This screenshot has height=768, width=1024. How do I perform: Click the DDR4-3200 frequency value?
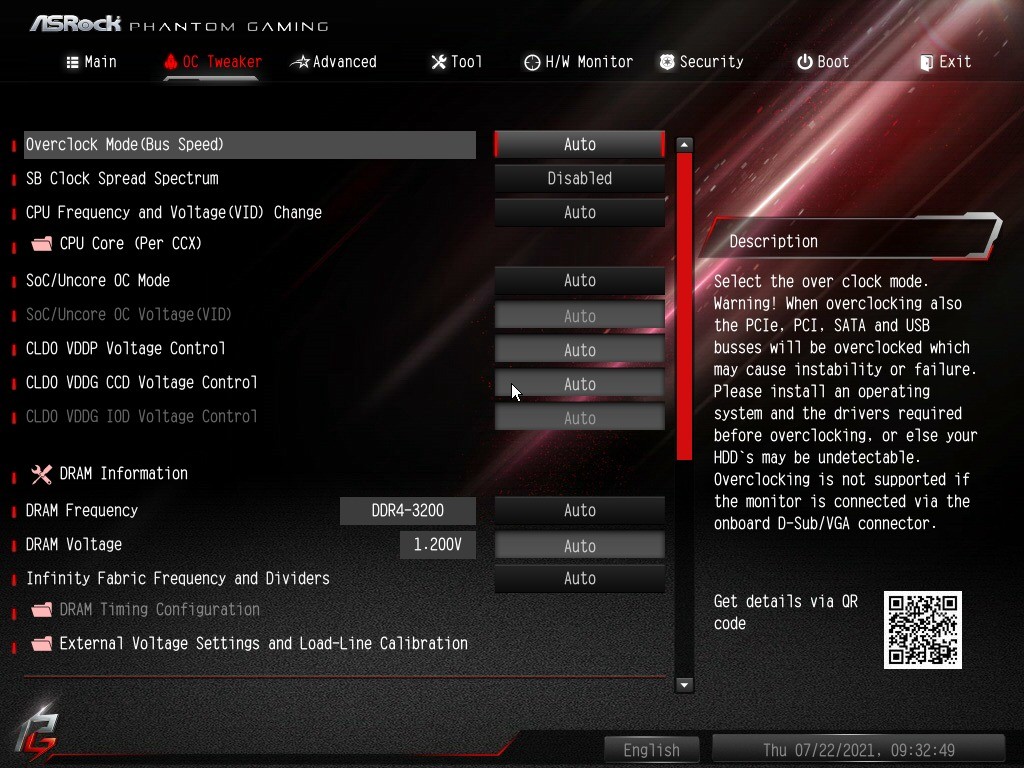pyautogui.click(x=408, y=510)
